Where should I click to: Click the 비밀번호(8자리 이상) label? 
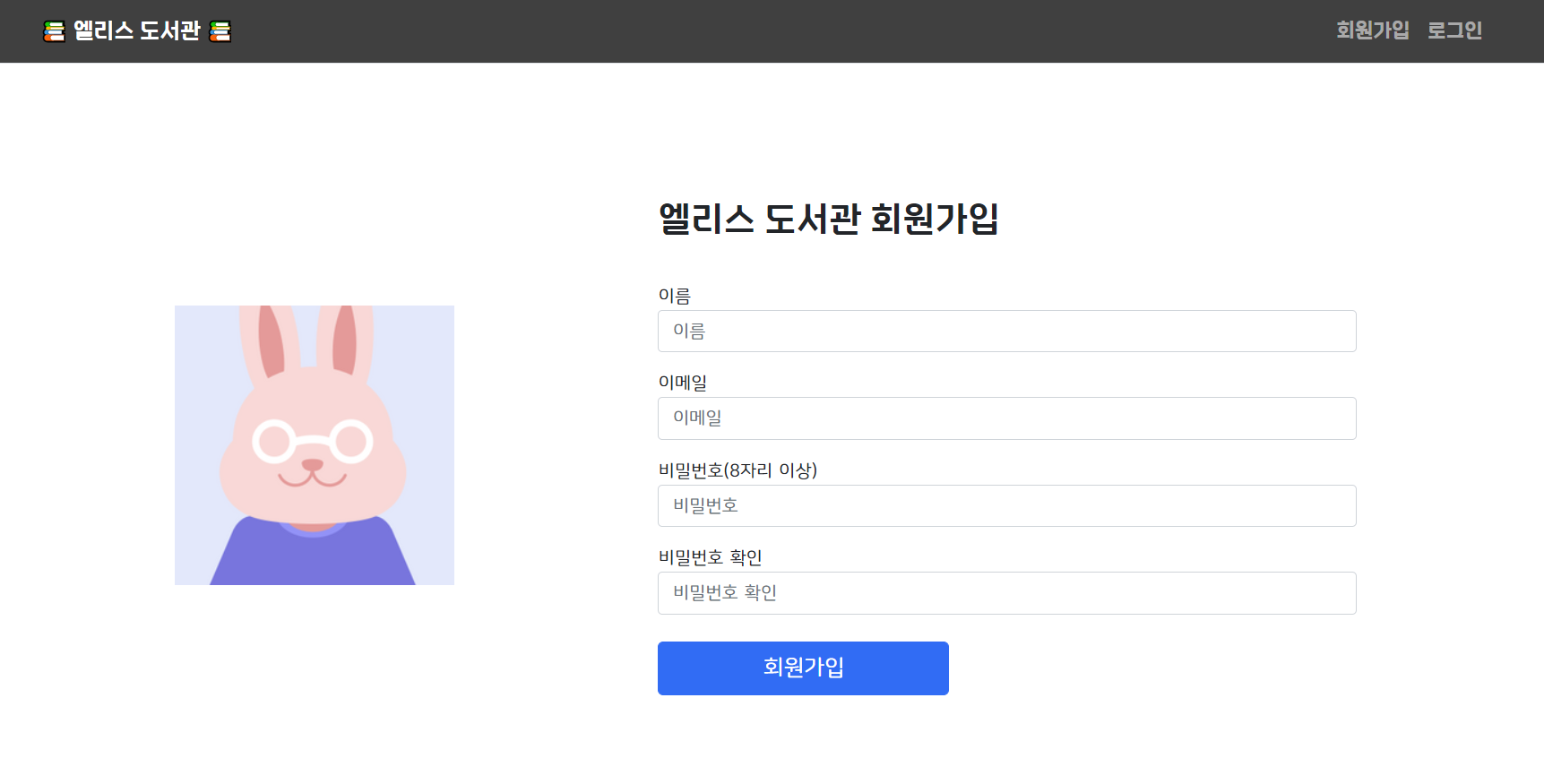(737, 470)
